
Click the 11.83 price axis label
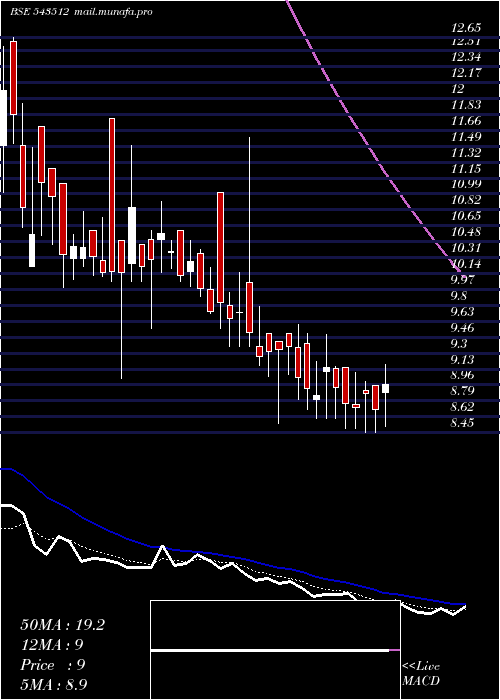[467, 104]
